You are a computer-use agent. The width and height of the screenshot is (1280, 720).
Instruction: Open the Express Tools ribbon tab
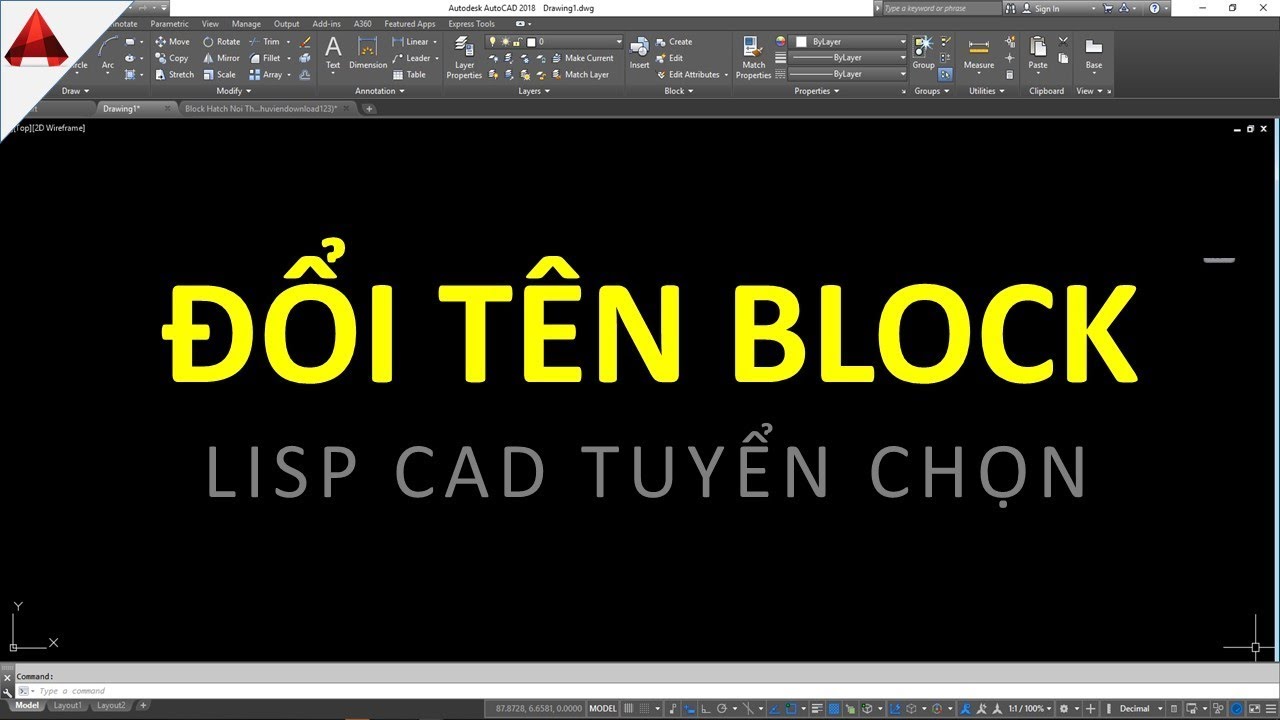click(471, 24)
